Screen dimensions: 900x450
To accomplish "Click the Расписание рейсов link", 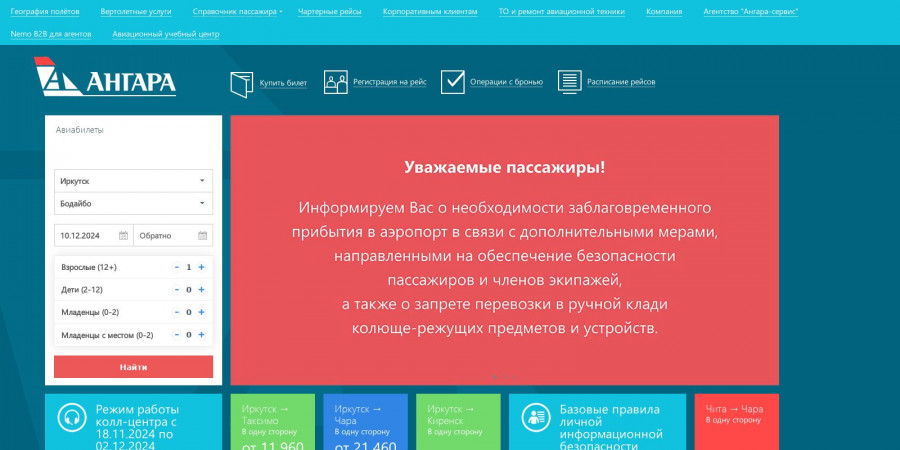I will [x=621, y=82].
